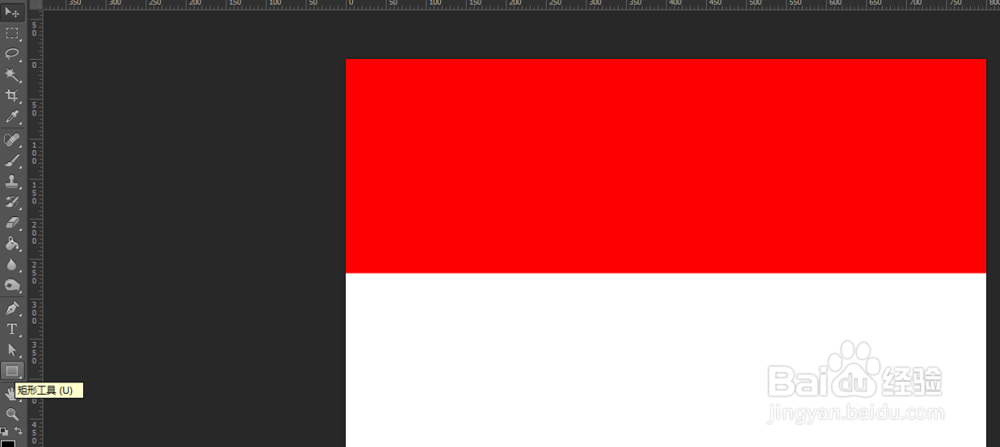
Task: Select the Paint Bucket tool
Action: click(x=12, y=244)
